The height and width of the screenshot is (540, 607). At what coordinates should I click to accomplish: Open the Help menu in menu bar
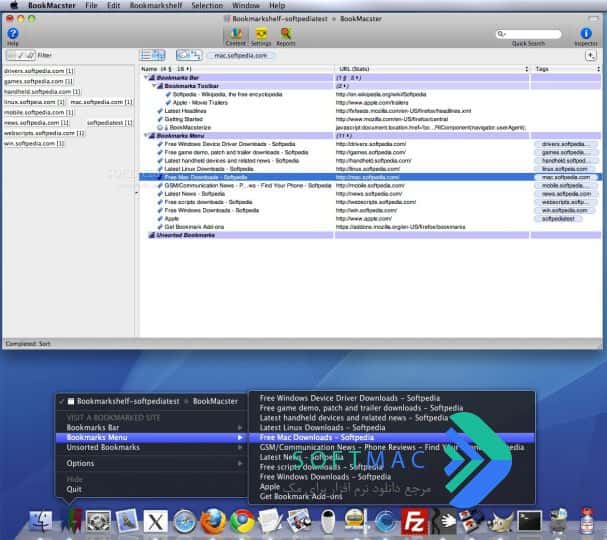pos(277,5)
